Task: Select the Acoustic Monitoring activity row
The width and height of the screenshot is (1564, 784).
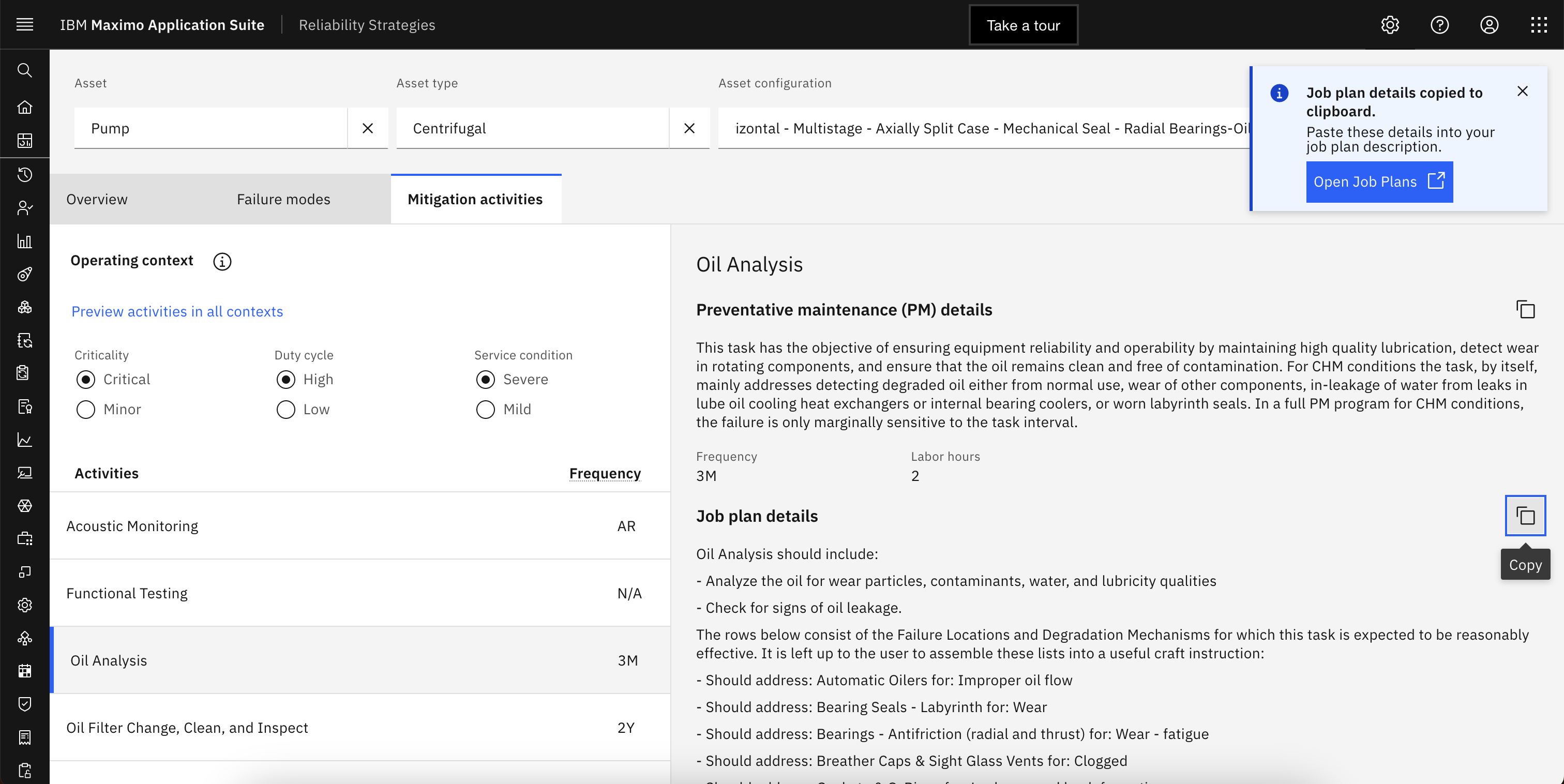Action: [360, 526]
